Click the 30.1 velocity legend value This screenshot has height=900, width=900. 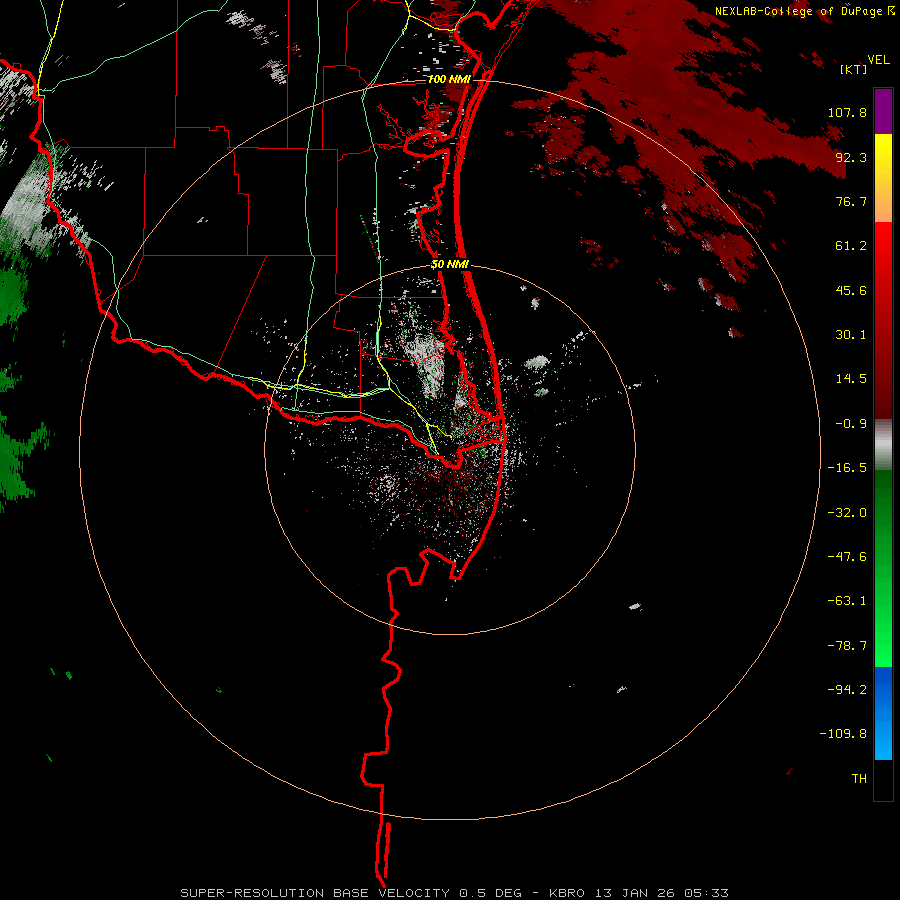[x=851, y=335]
